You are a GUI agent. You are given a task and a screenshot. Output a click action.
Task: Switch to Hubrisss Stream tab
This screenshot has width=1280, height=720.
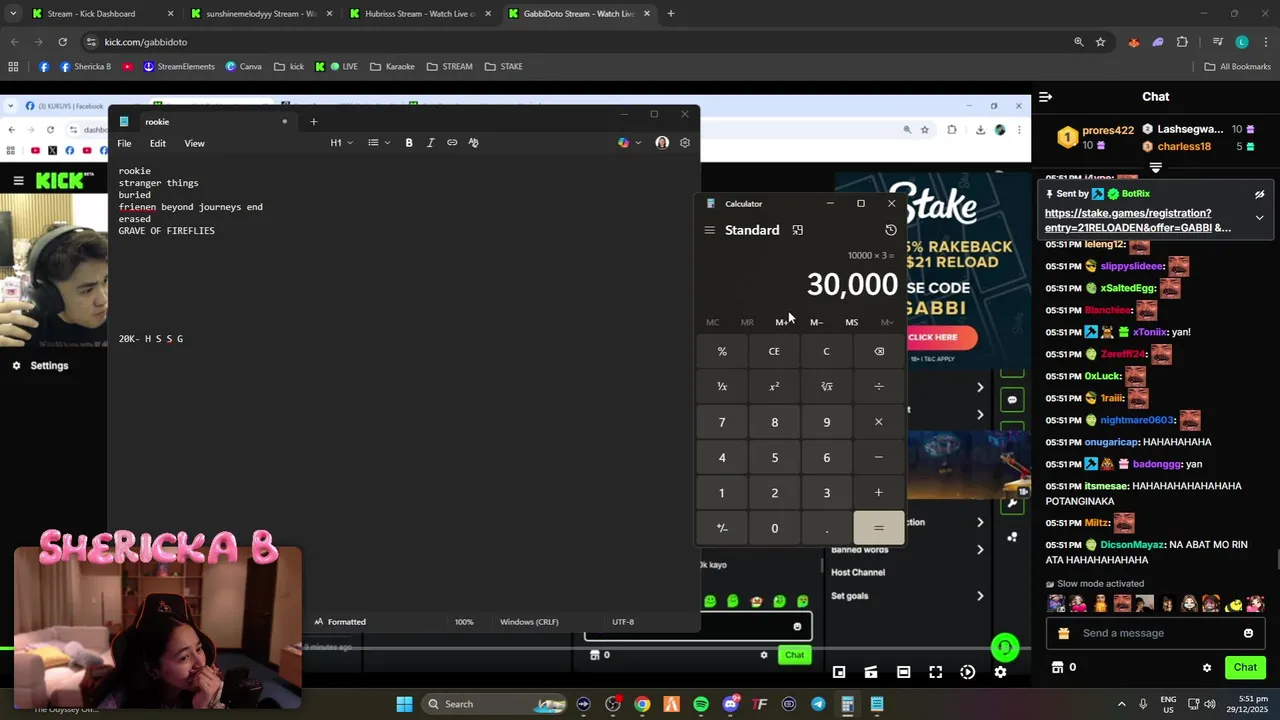tap(419, 14)
